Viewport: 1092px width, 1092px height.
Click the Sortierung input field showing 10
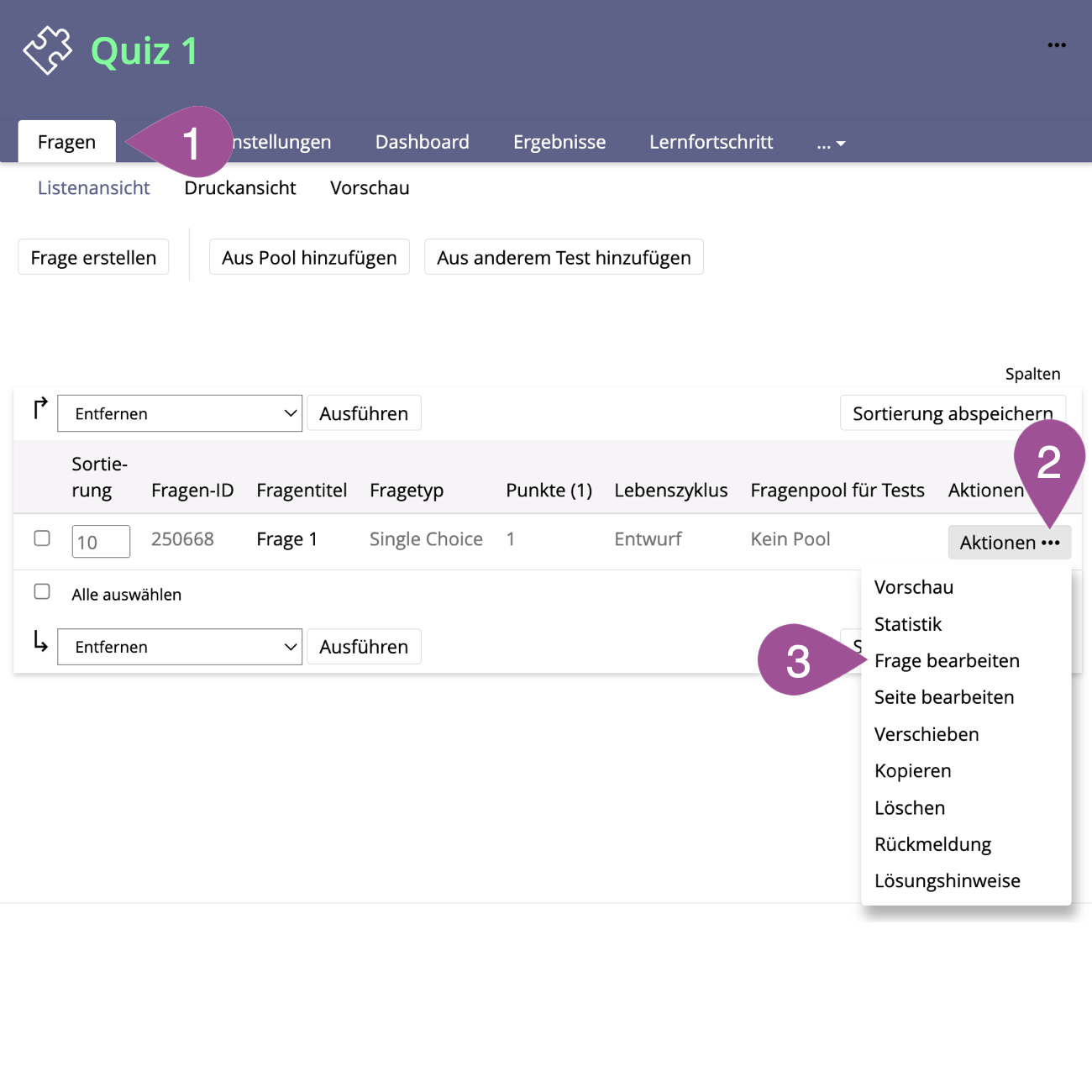[x=101, y=542]
